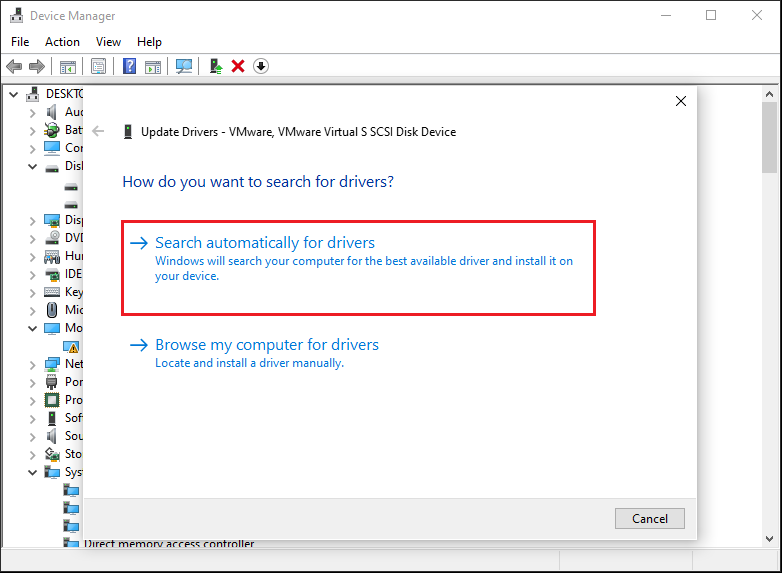
Task: Click the tree scrollbar down arrow
Action: click(769, 539)
